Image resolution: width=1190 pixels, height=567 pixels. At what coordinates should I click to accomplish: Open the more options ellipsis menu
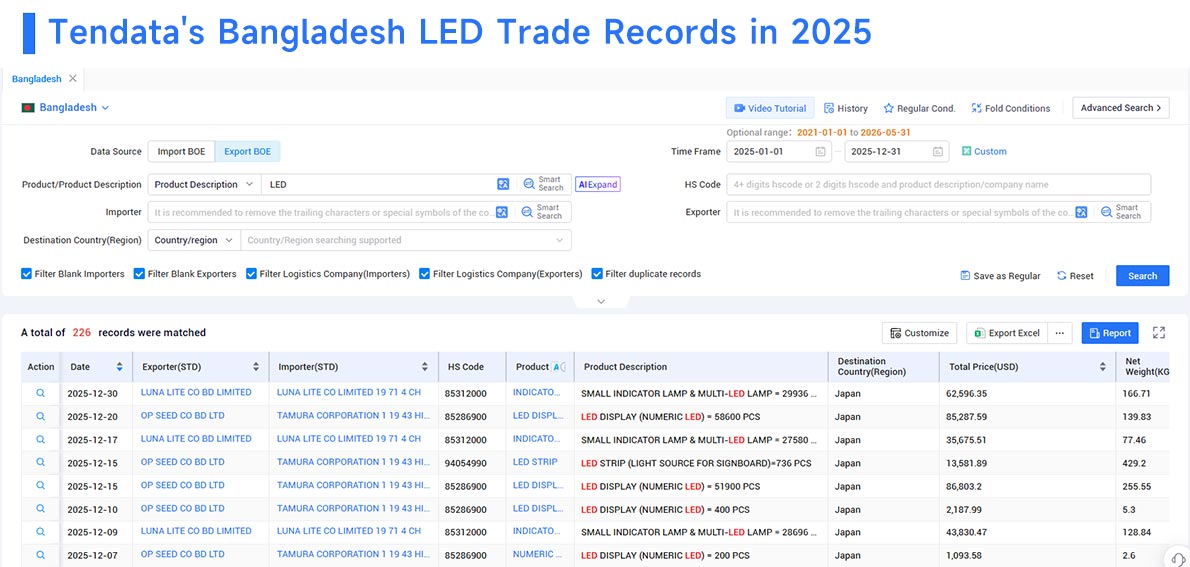pyautogui.click(x=1060, y=333)
